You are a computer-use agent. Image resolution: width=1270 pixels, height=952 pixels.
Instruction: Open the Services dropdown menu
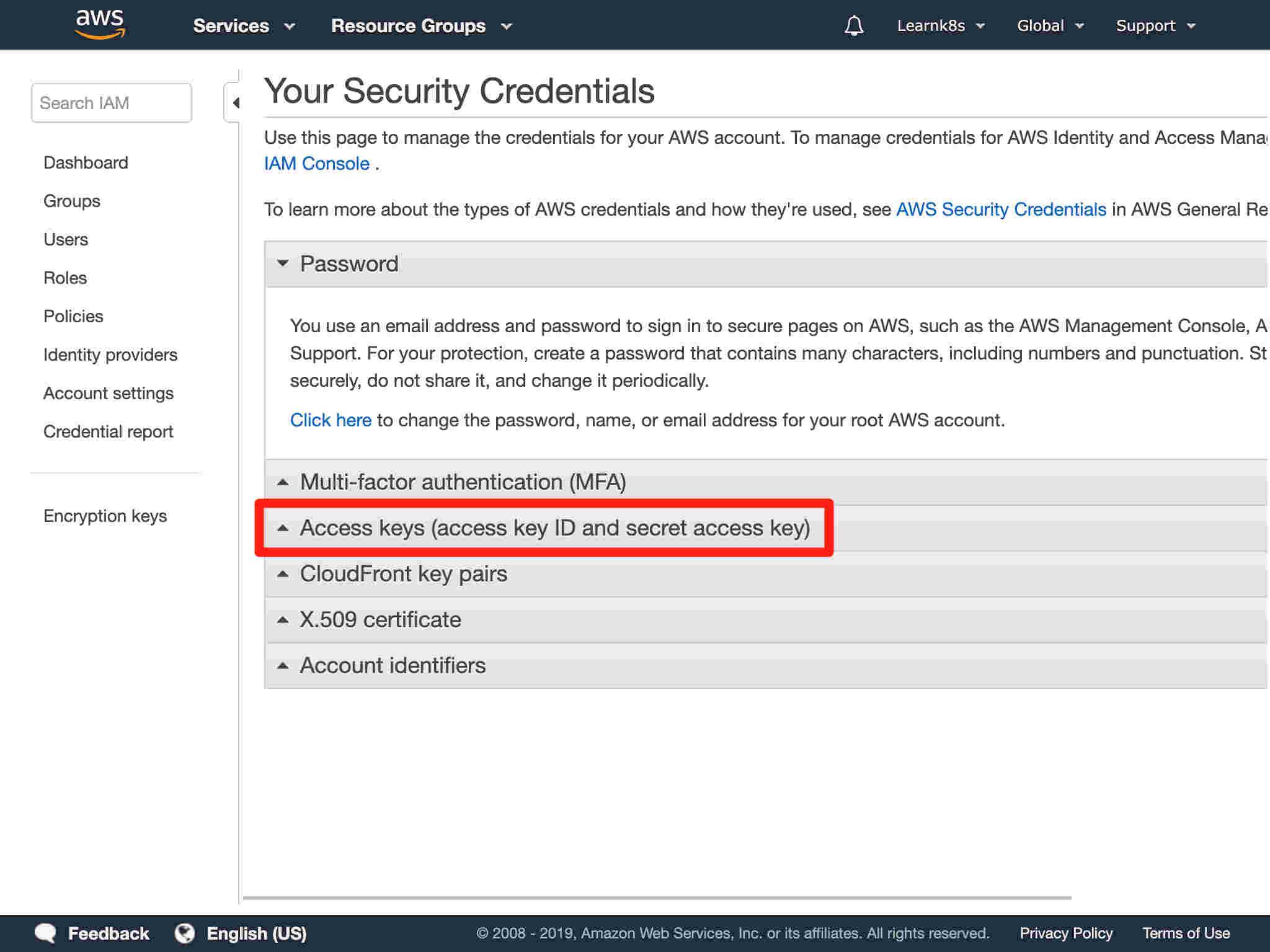click(244, 25)
